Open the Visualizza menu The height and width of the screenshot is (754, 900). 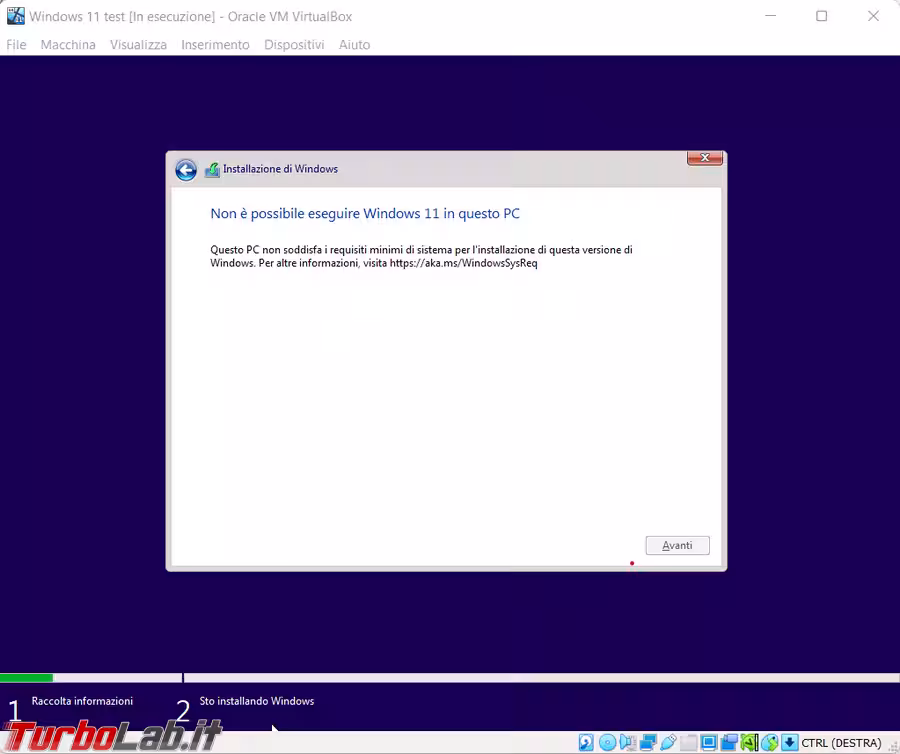pos(138,45)
